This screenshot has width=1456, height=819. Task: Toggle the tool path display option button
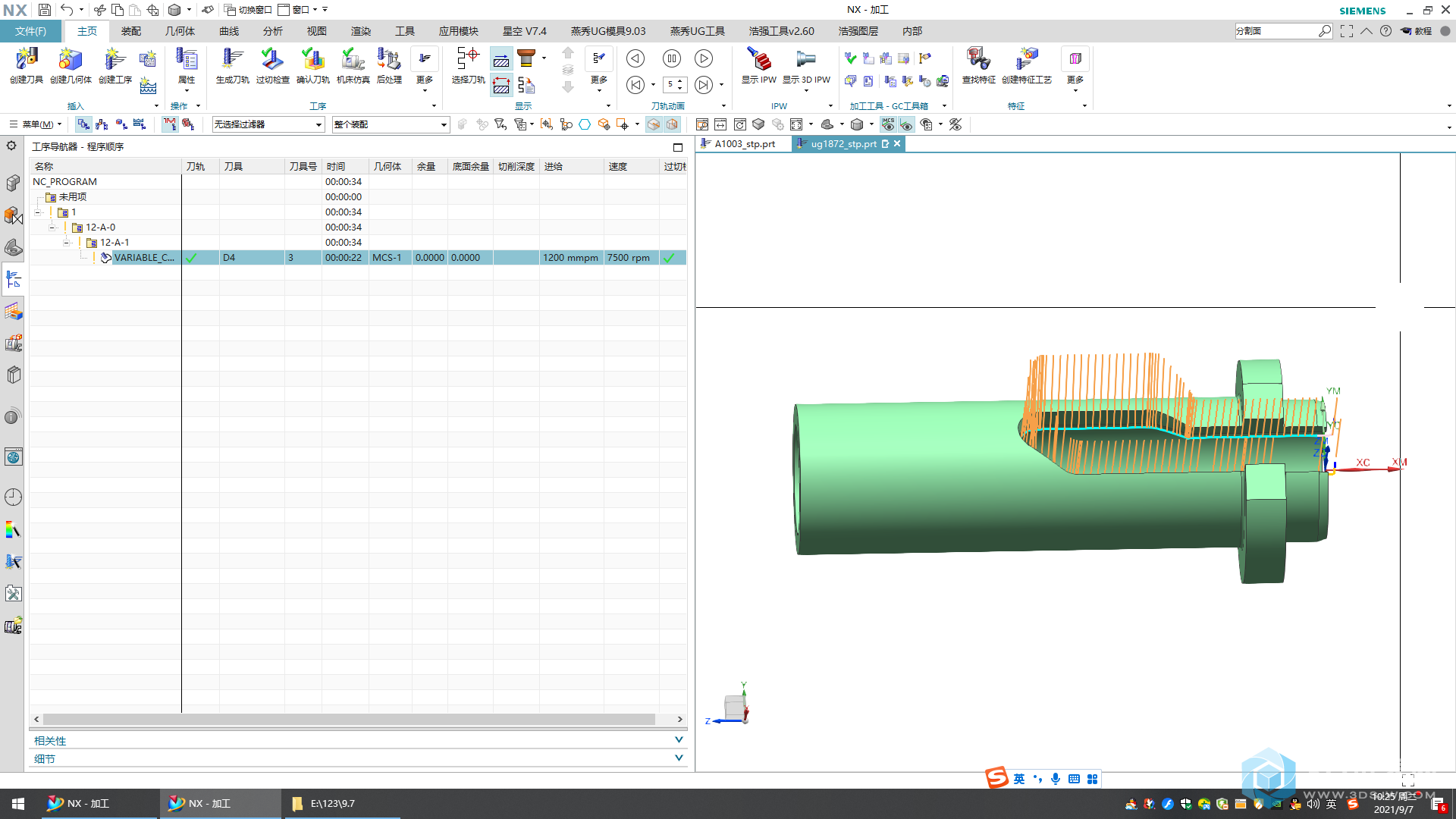click(x=501, y=59)
